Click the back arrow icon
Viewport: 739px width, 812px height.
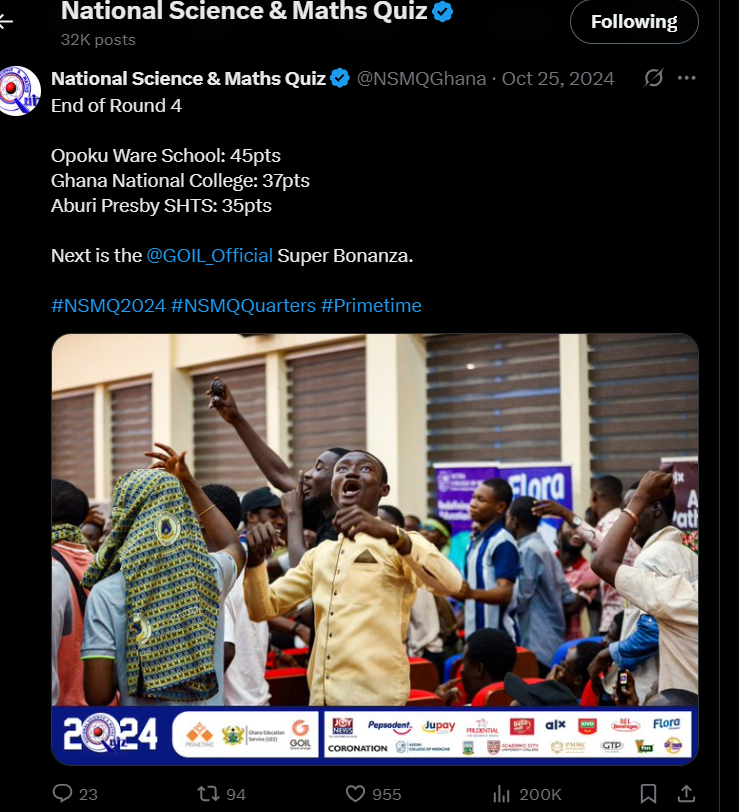coord(5,21)
